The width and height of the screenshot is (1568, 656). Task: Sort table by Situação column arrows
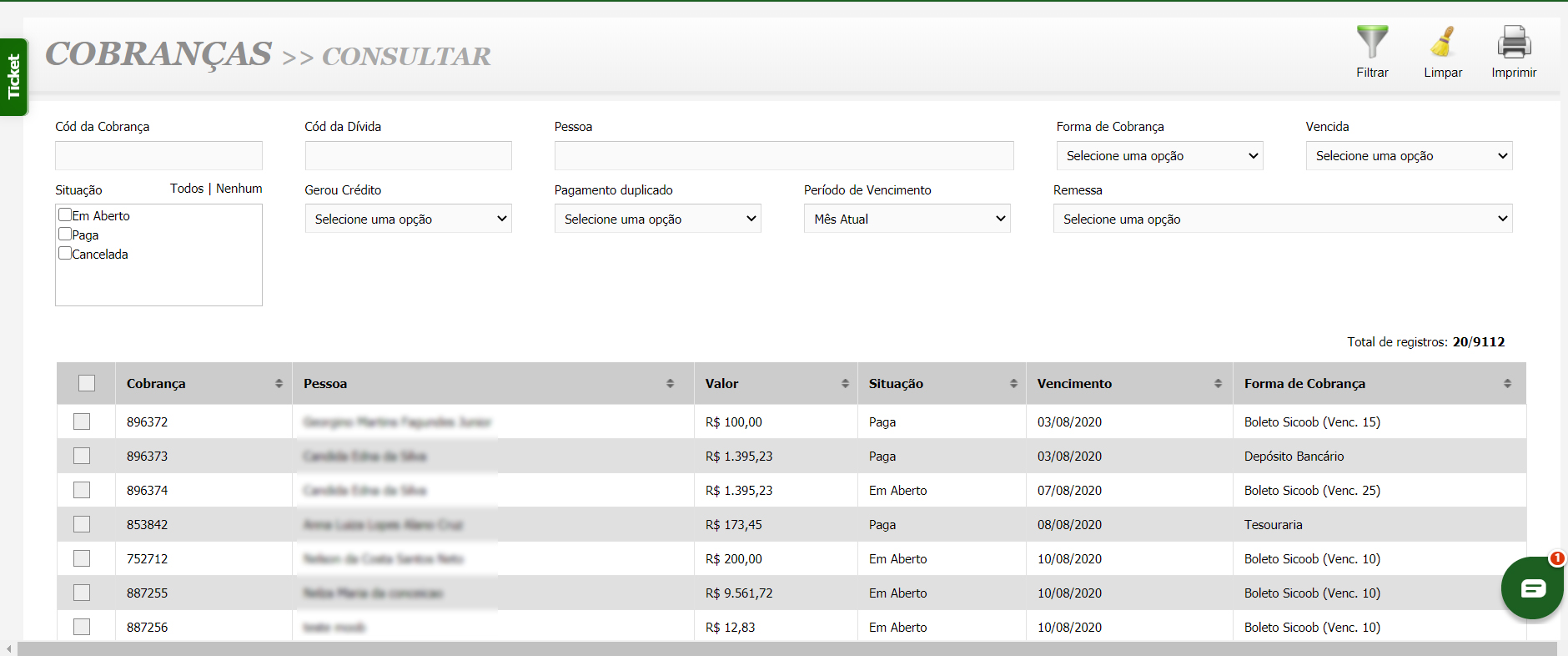tap(1013, 384)
